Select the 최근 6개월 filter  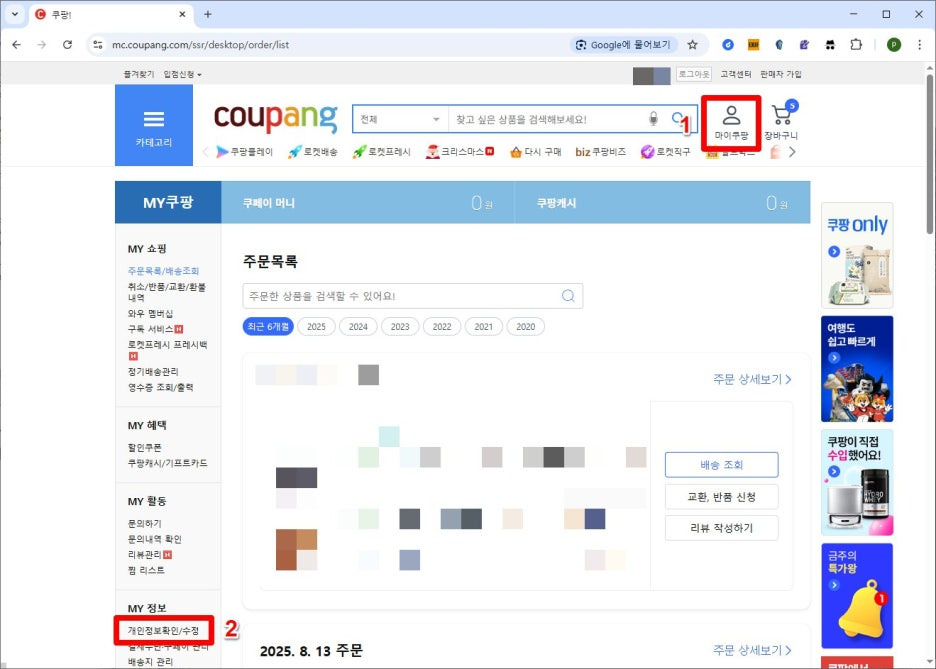pos(268,326)
